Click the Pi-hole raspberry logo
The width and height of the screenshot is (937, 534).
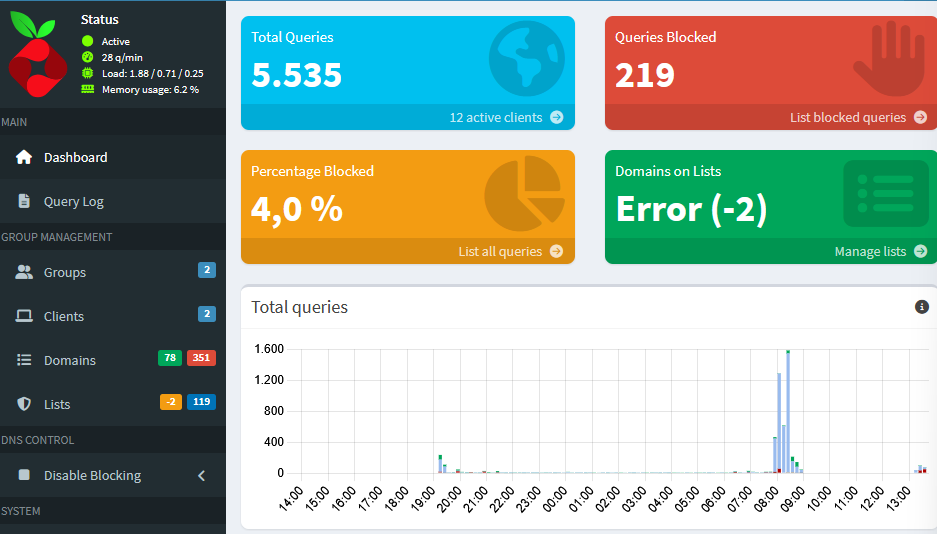pos(37,57)
